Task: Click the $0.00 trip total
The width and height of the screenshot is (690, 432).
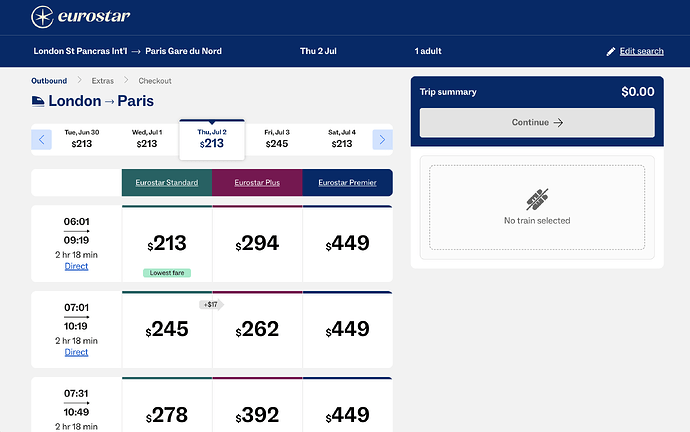Action: point(638,92)
